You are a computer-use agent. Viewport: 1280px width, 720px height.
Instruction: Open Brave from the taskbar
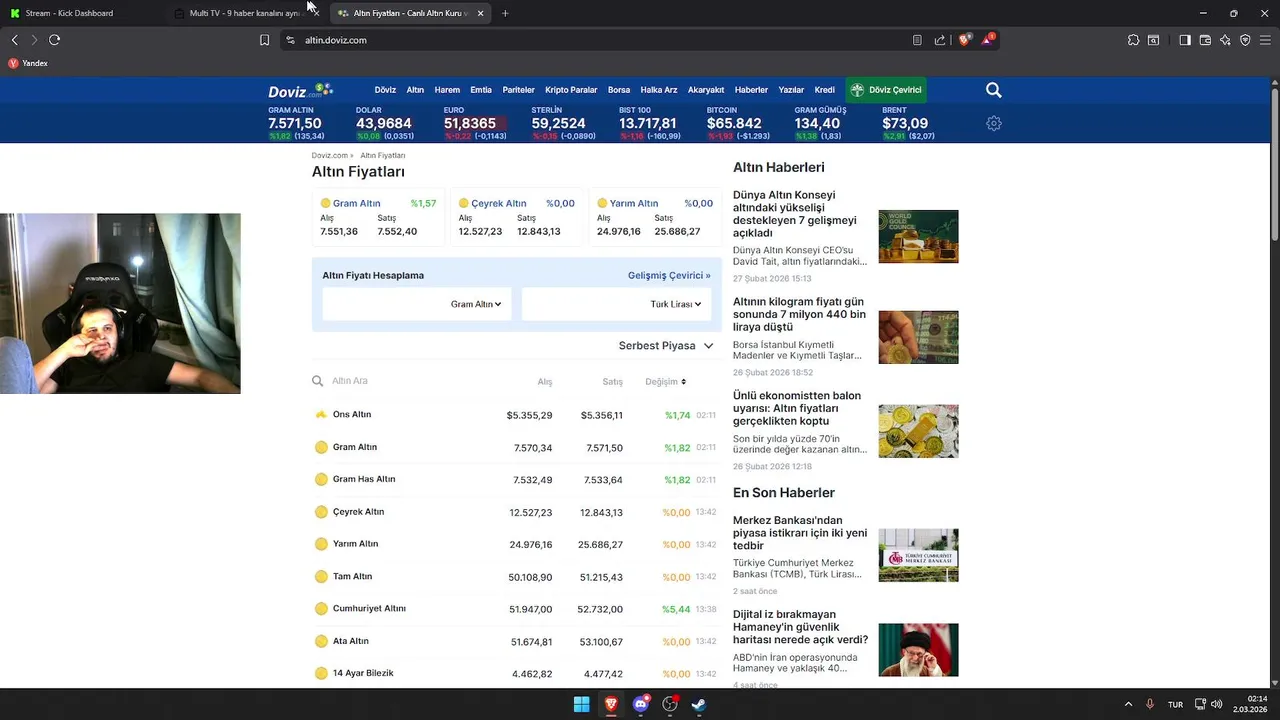[x=611, y=704]
